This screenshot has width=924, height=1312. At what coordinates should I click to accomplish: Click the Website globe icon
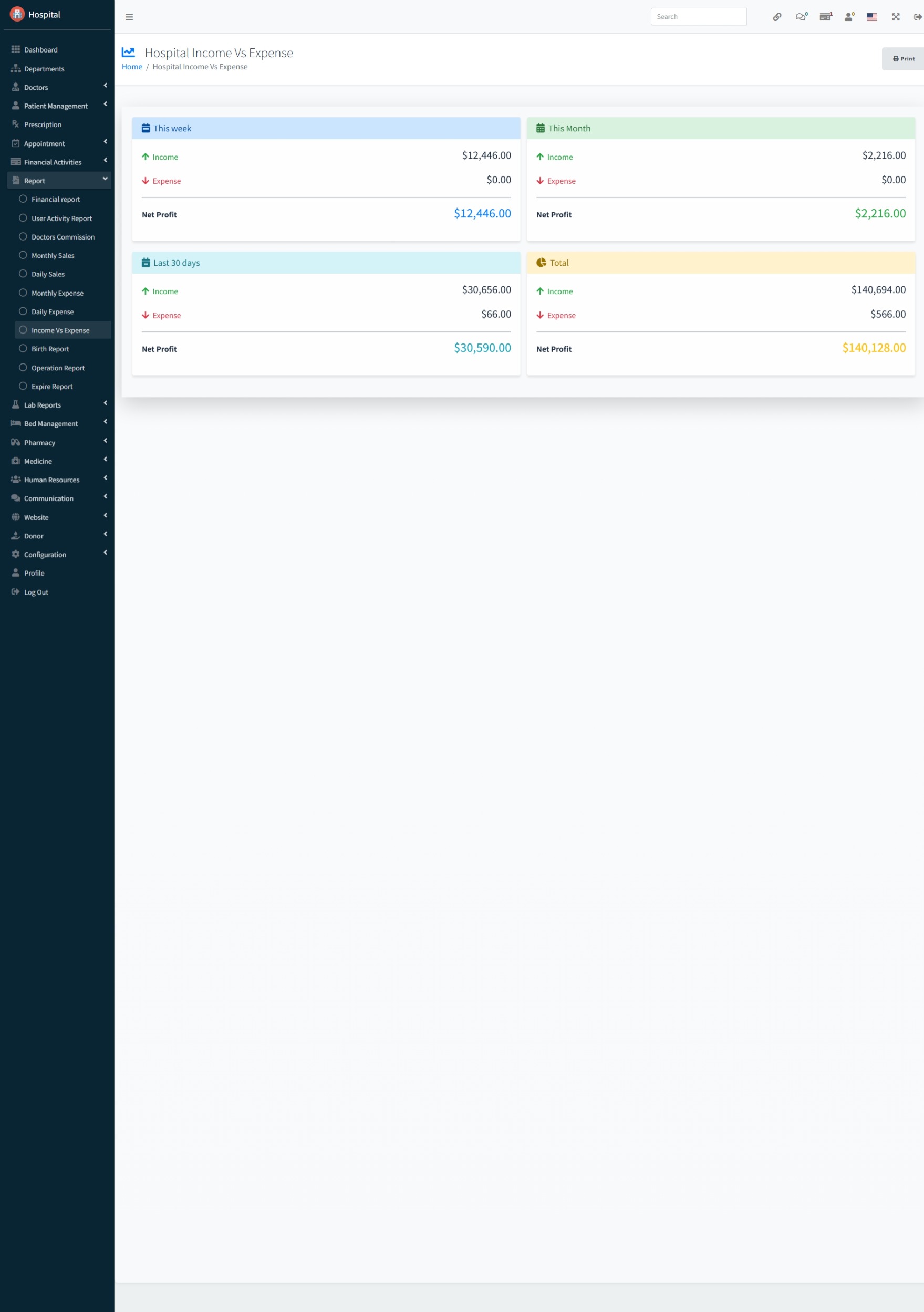[x=15, y=517]
